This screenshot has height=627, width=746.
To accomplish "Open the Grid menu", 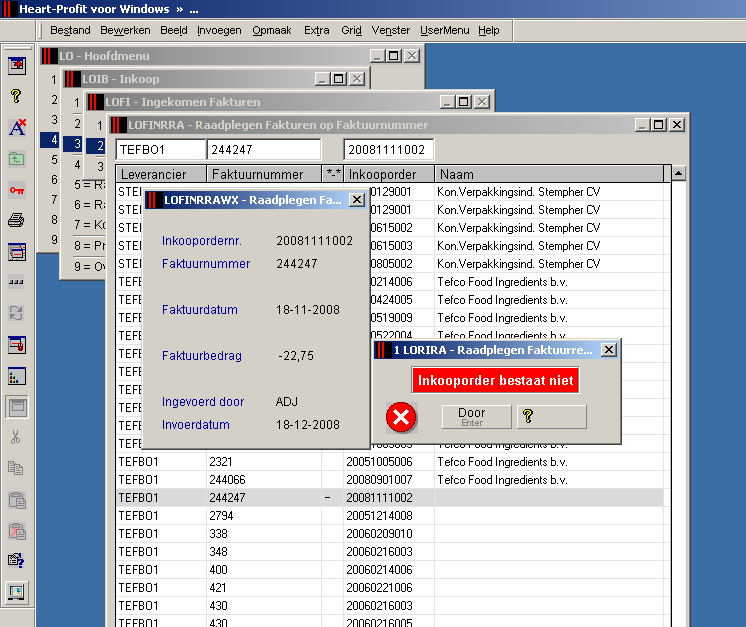I will (351, 30).
